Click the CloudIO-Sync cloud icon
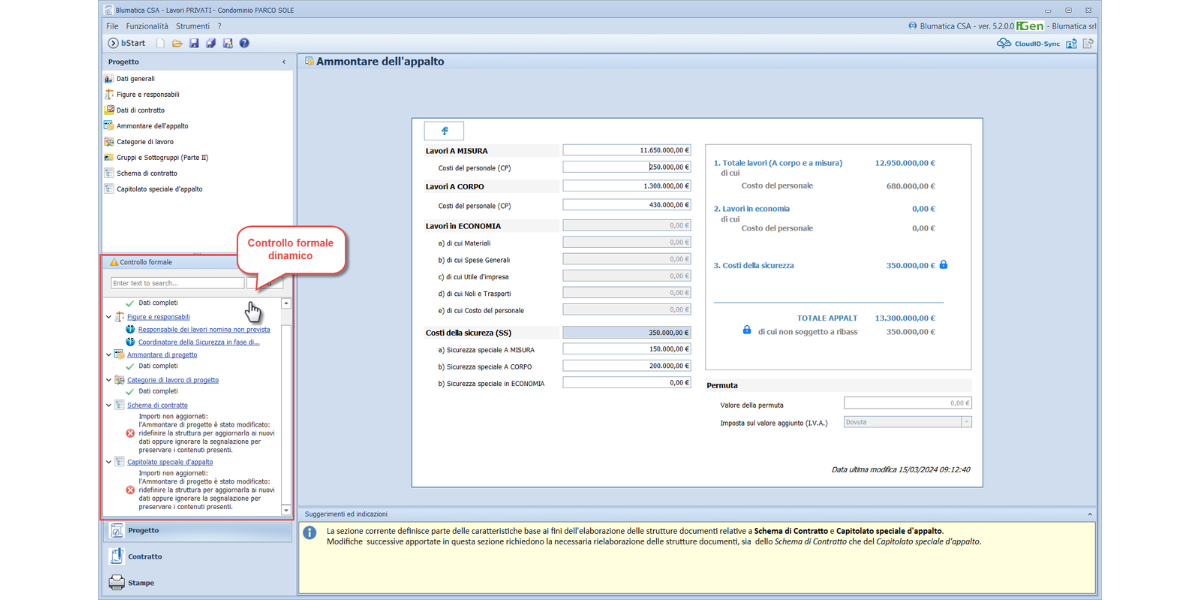Image resolution: width=1200 pixels, height=600 pixels. click(x=1004, y=43)
